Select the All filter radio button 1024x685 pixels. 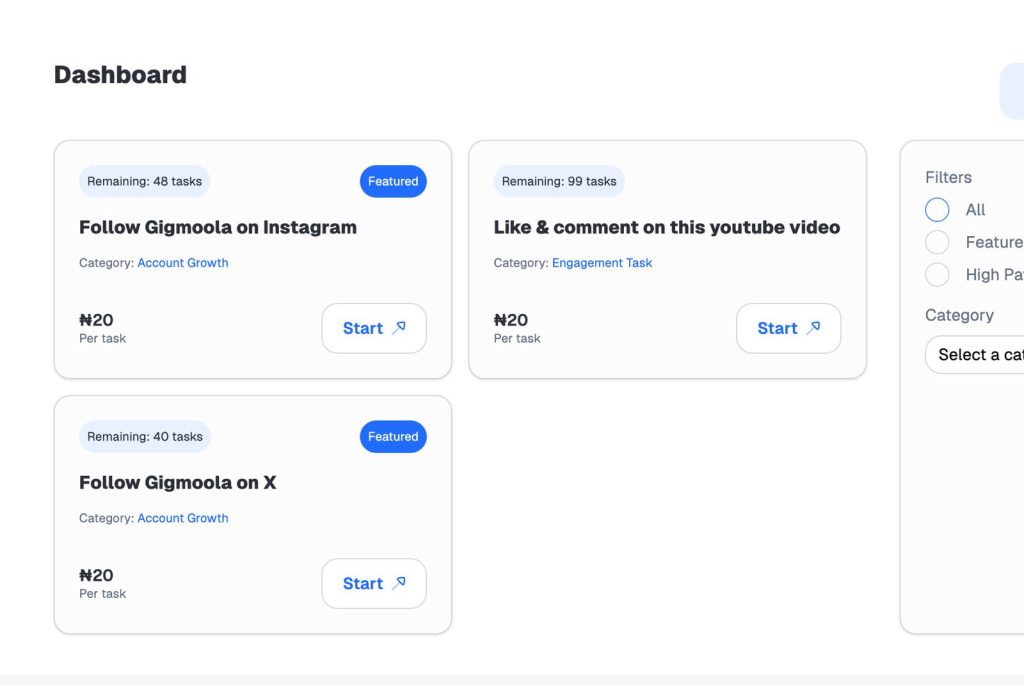coord(937,210)
